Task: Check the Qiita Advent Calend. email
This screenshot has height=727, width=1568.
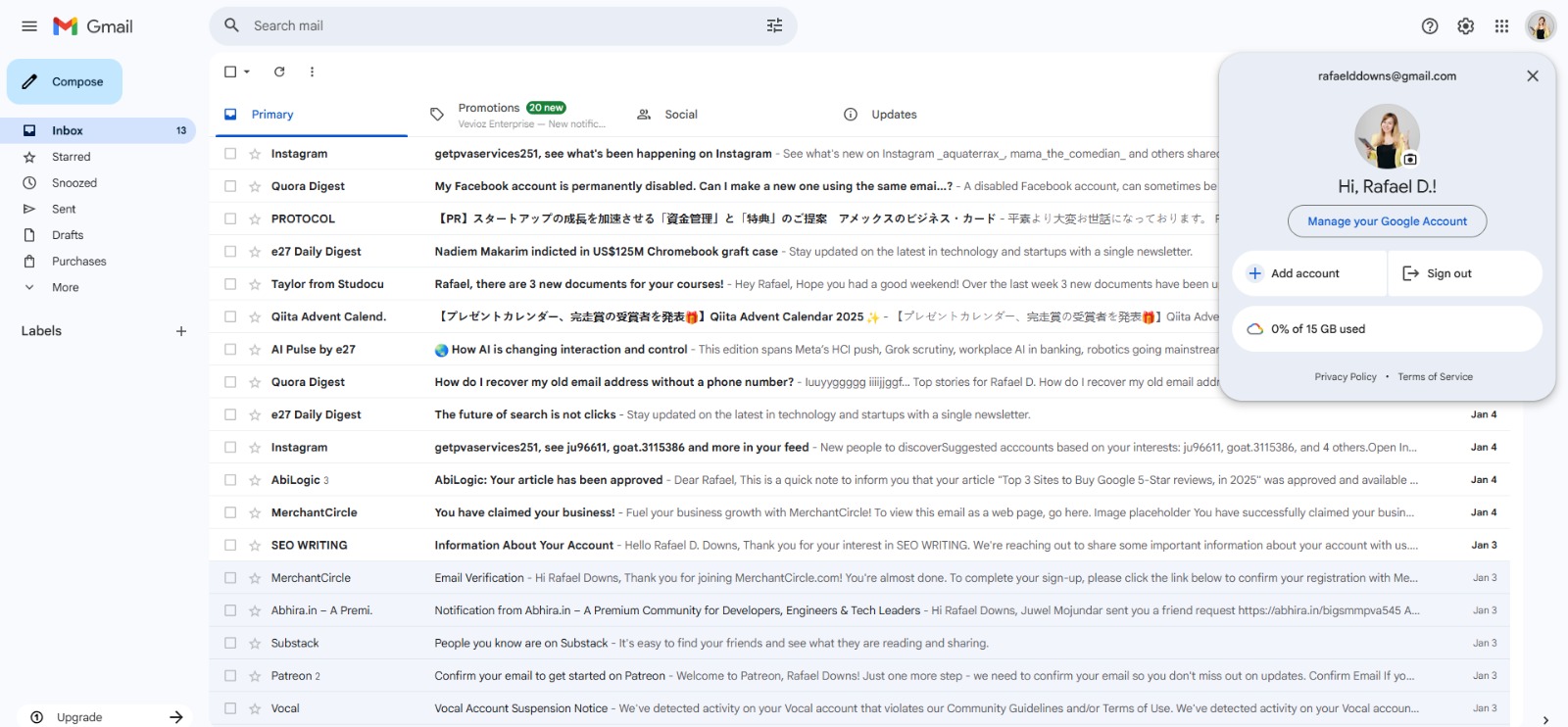Action: [x=230, y=316]
